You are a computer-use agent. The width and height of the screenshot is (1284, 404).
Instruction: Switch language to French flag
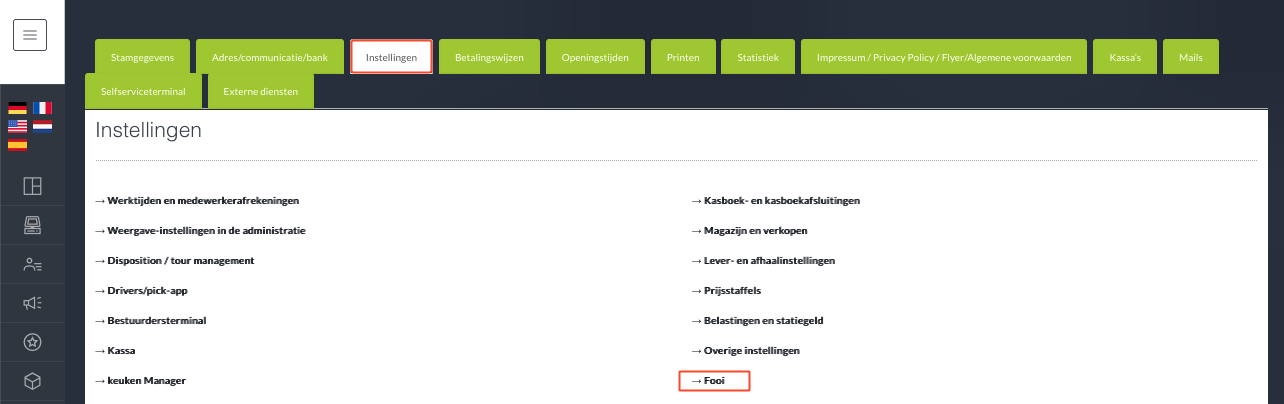[x=43, y=108]
